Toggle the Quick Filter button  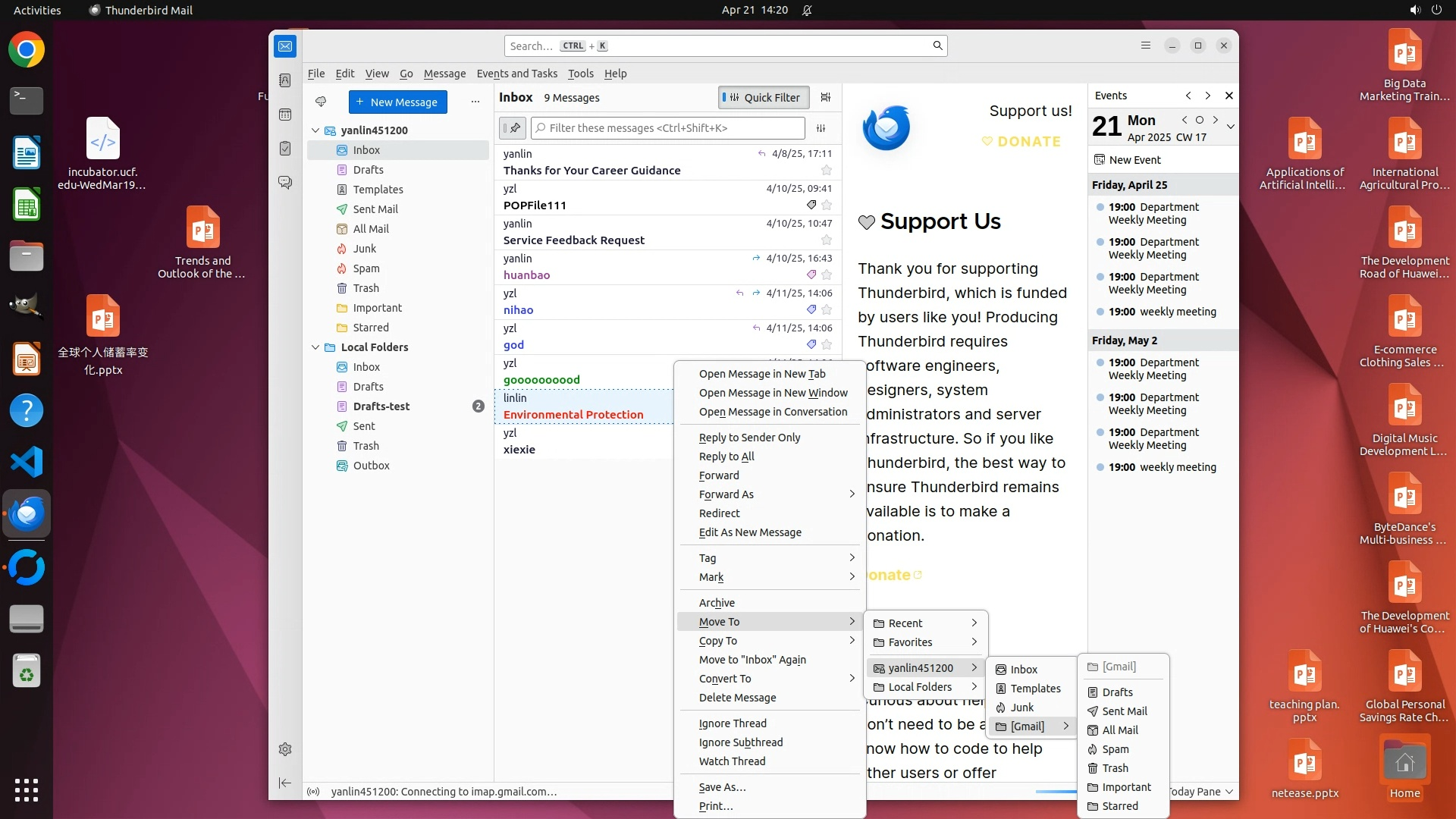click(763, 97)
